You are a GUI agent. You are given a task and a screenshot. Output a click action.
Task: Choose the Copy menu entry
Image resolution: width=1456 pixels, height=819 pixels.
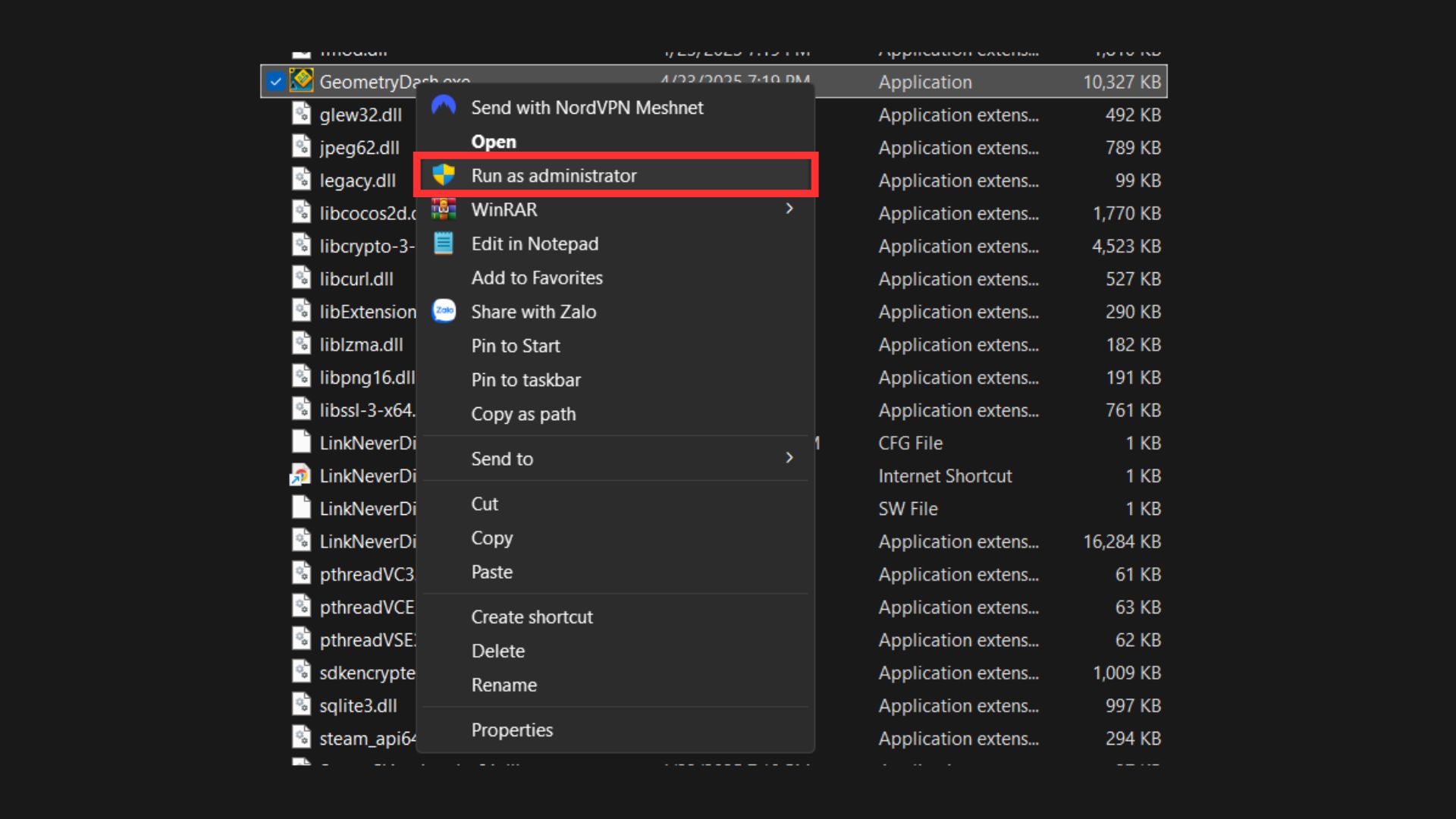tap(491, 538)
